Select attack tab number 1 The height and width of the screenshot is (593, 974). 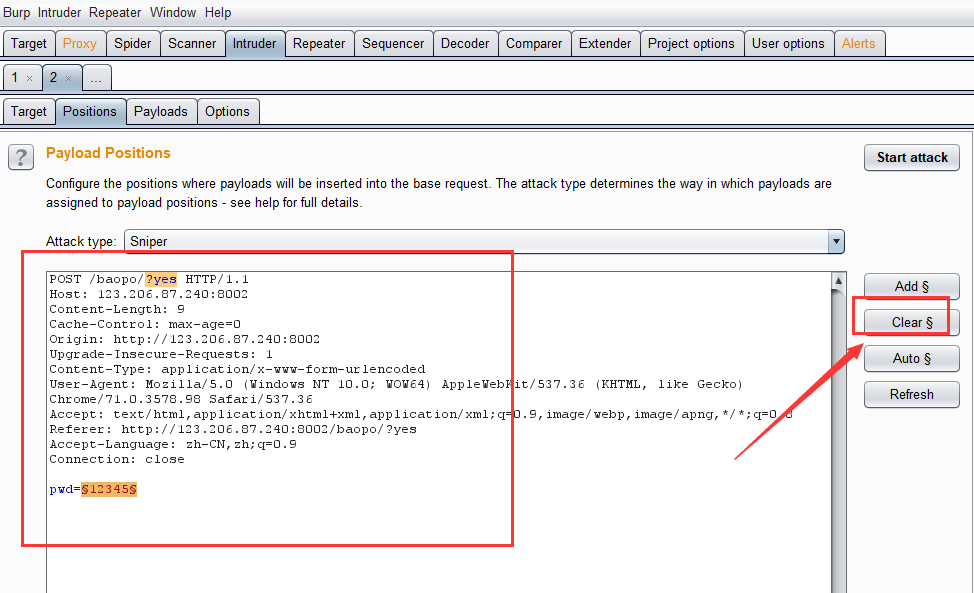click(15, 78)
